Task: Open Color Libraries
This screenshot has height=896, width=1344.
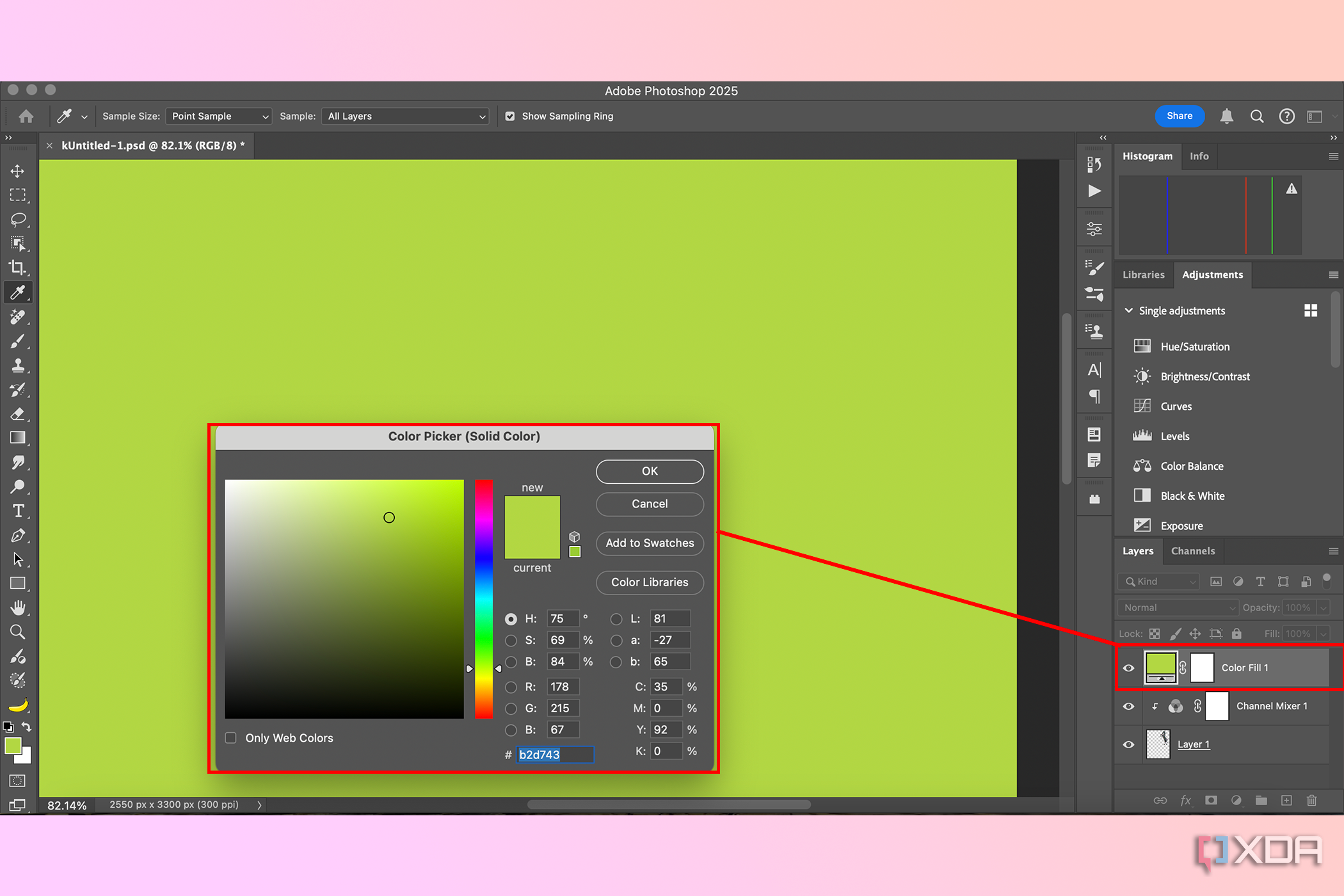Action: [x=650, y=582]
